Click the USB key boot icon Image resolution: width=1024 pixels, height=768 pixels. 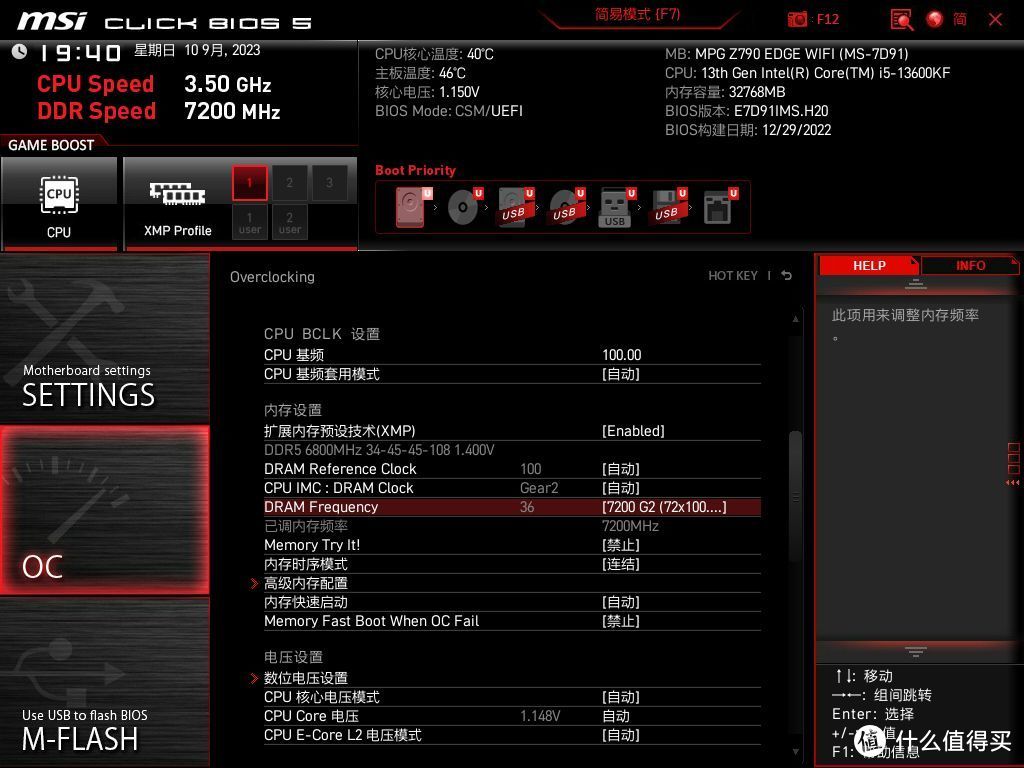(617, 207)
